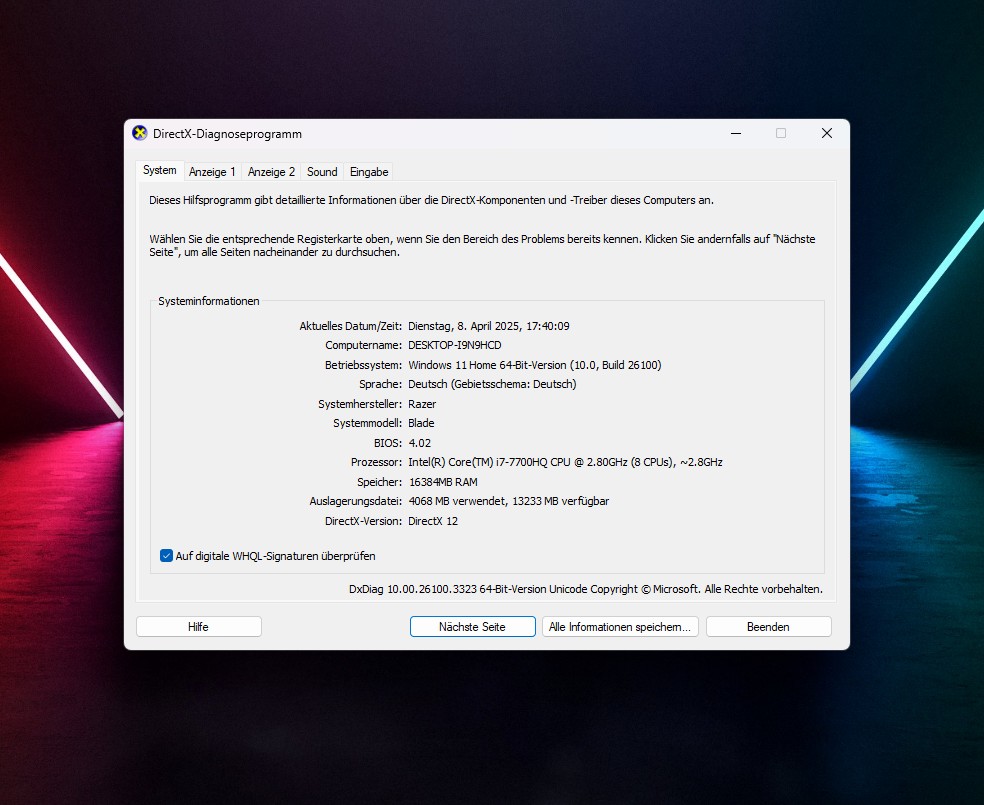Show the Eingabe tab
Image resolution: width=984 pixels, height=805 pixels.
(369, 172)
